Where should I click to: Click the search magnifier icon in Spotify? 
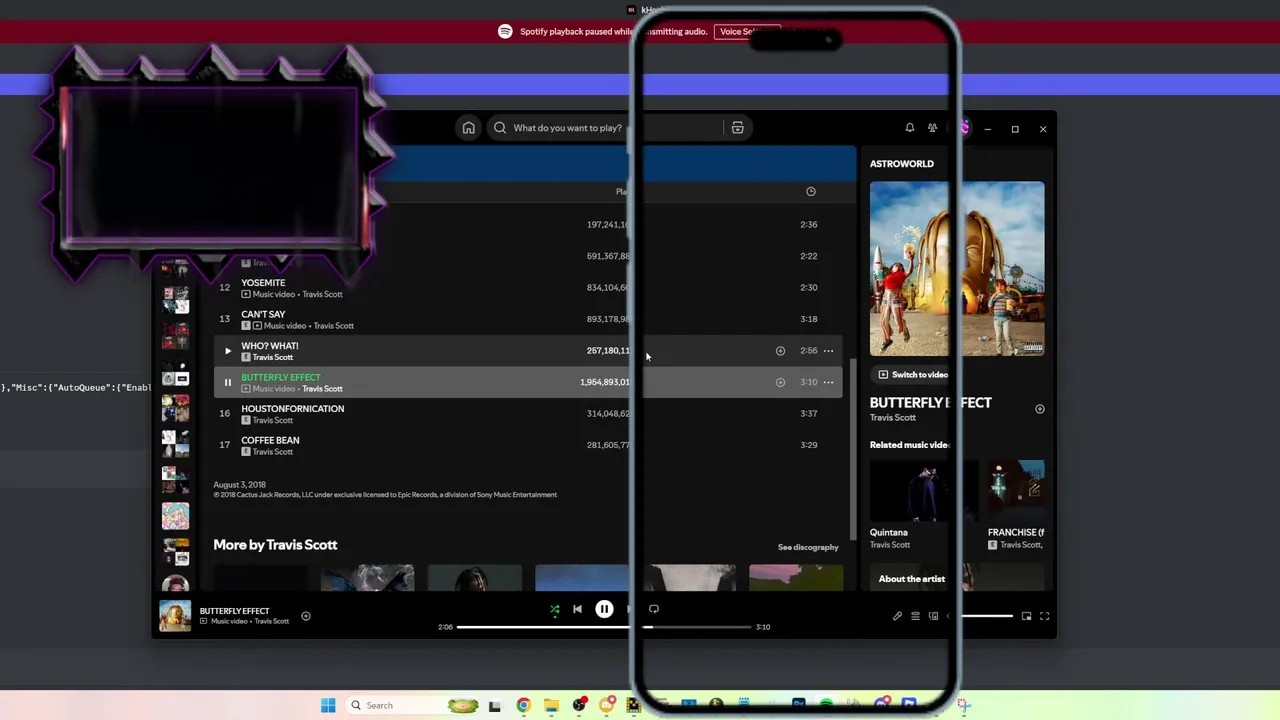coord(500,128)
